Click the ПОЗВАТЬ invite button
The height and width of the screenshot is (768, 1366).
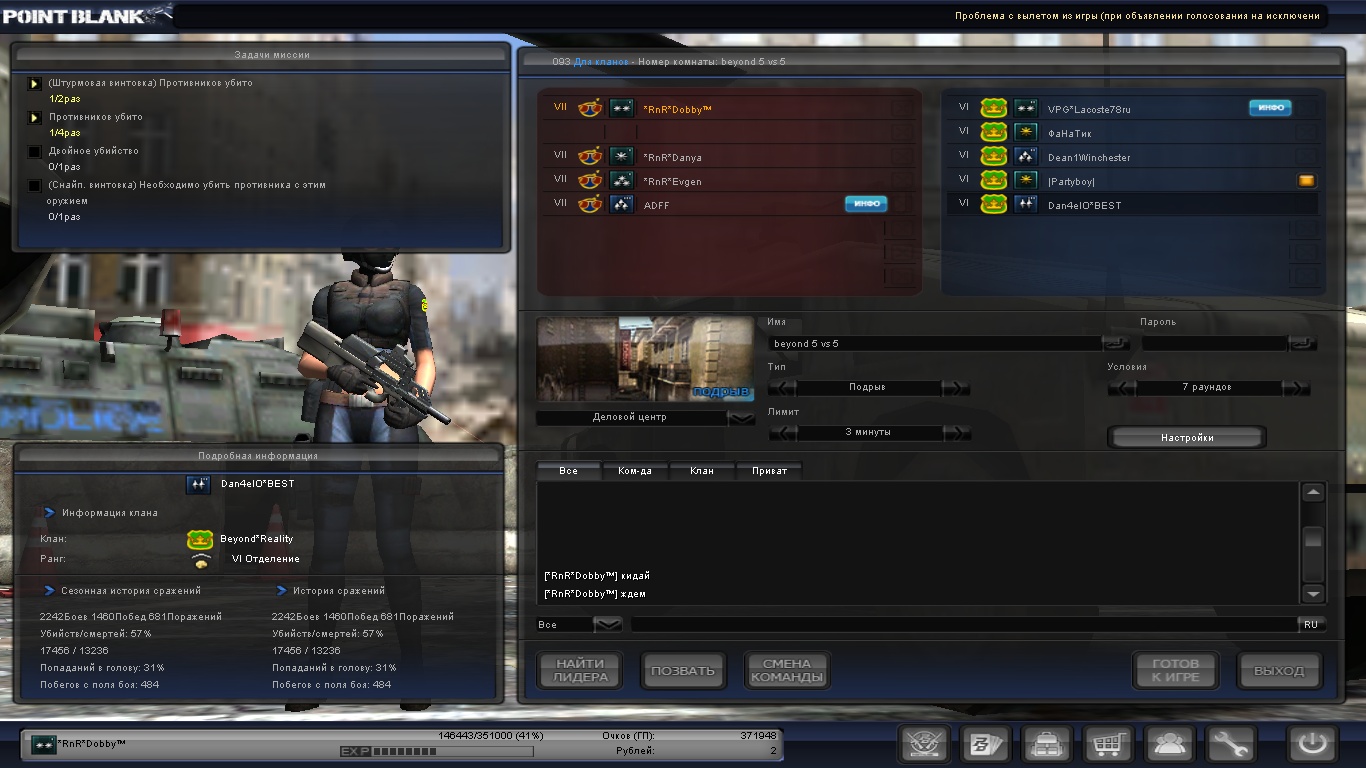click(683, 671)
